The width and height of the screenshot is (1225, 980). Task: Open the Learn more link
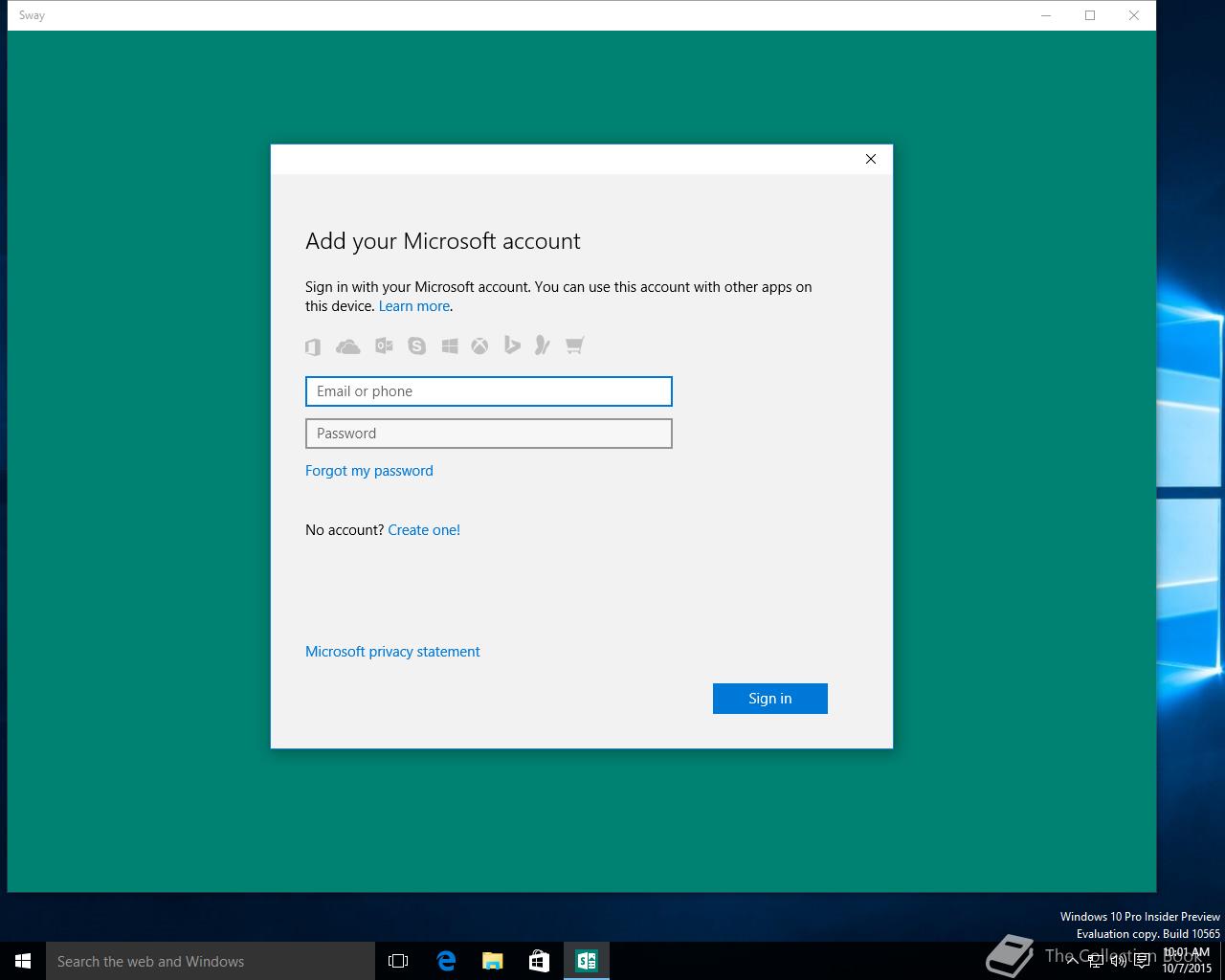tap(414, 306)
